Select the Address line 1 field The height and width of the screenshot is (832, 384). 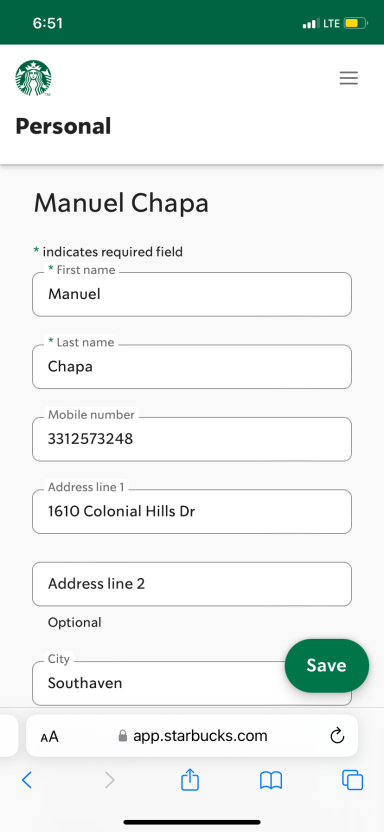click(192, 512)
